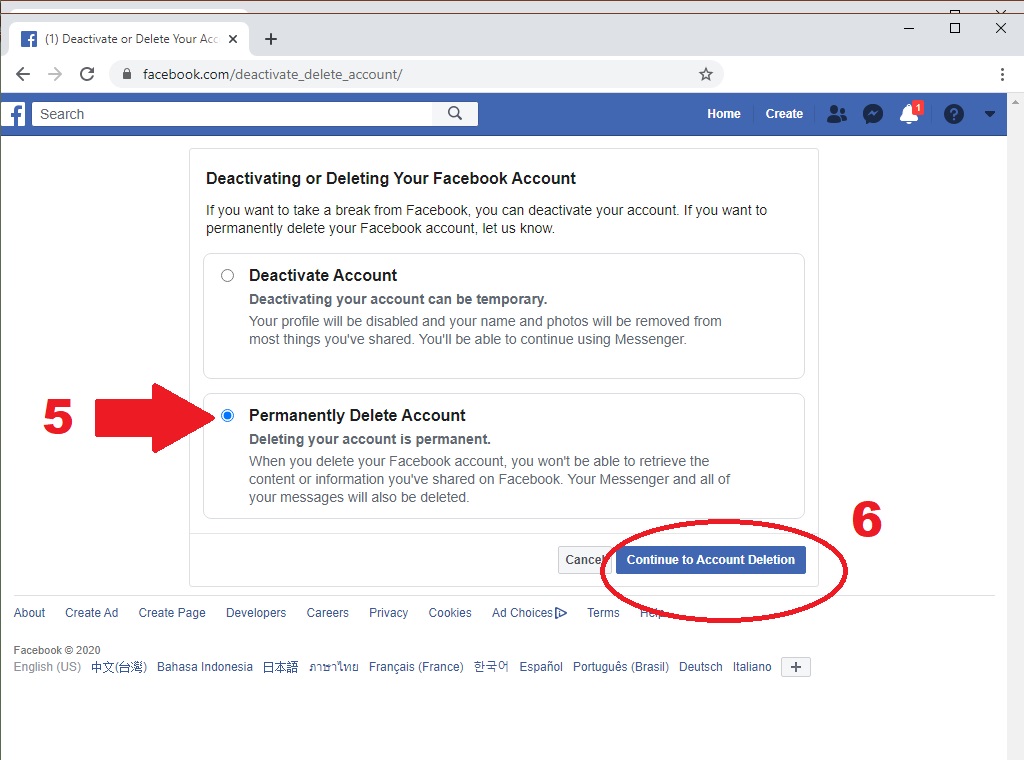The image size is (1024, 760).
Task: Select the Deactivate Account radio button
Action: pyautogui.click(x=228, y=275)
